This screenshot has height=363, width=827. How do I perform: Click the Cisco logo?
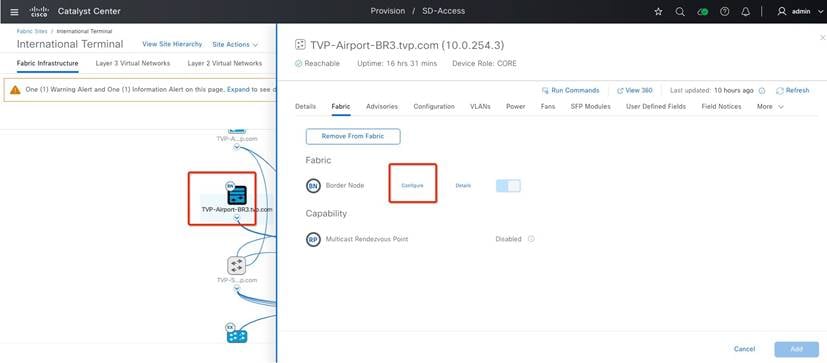(40, 11)
